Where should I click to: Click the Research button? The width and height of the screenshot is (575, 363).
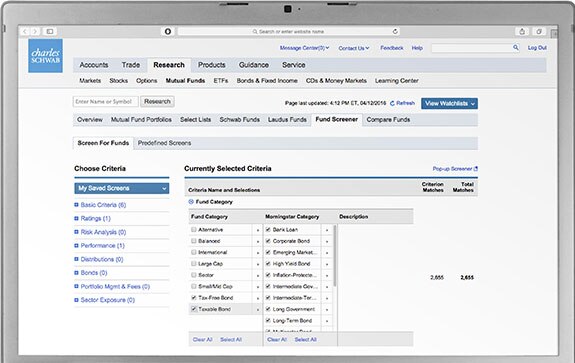(157, 102)
